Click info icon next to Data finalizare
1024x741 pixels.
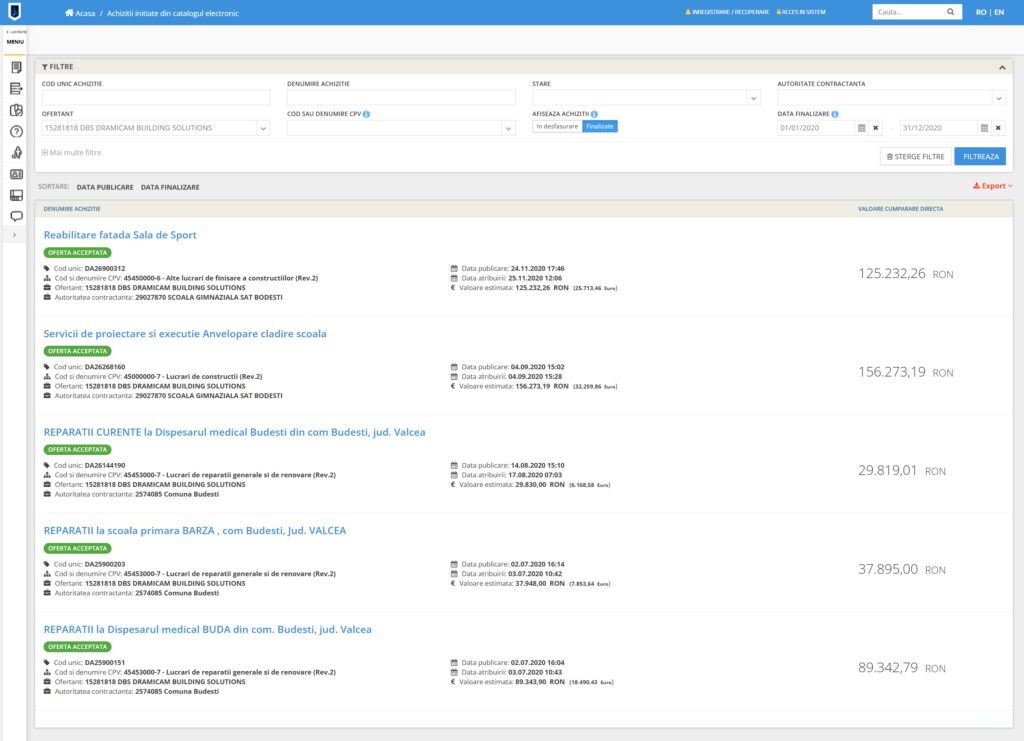tap(835, 114)
